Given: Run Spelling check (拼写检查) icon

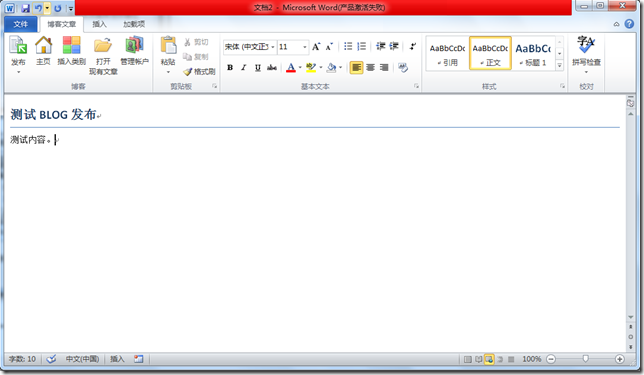Looking at the screenshot, I should tap(586, 45).
